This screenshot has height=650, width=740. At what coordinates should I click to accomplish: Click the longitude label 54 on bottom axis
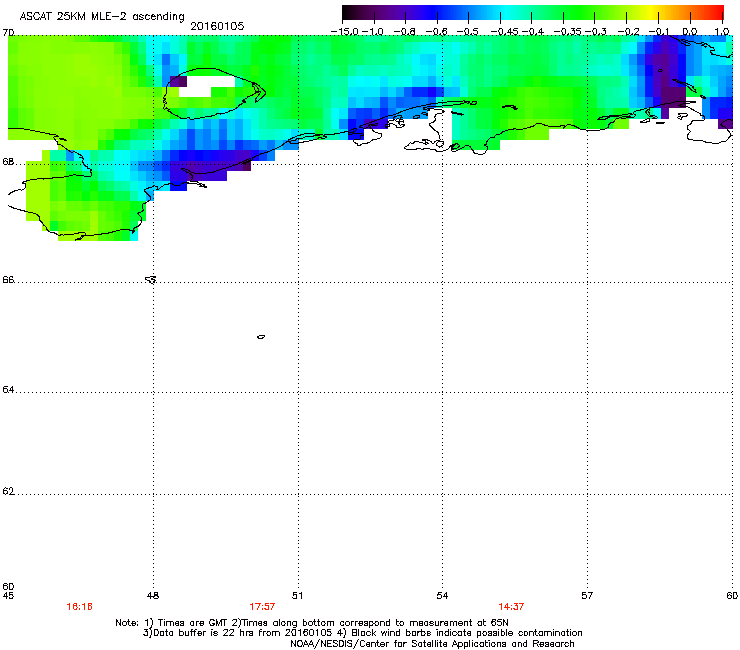click(x=442, y=596)
